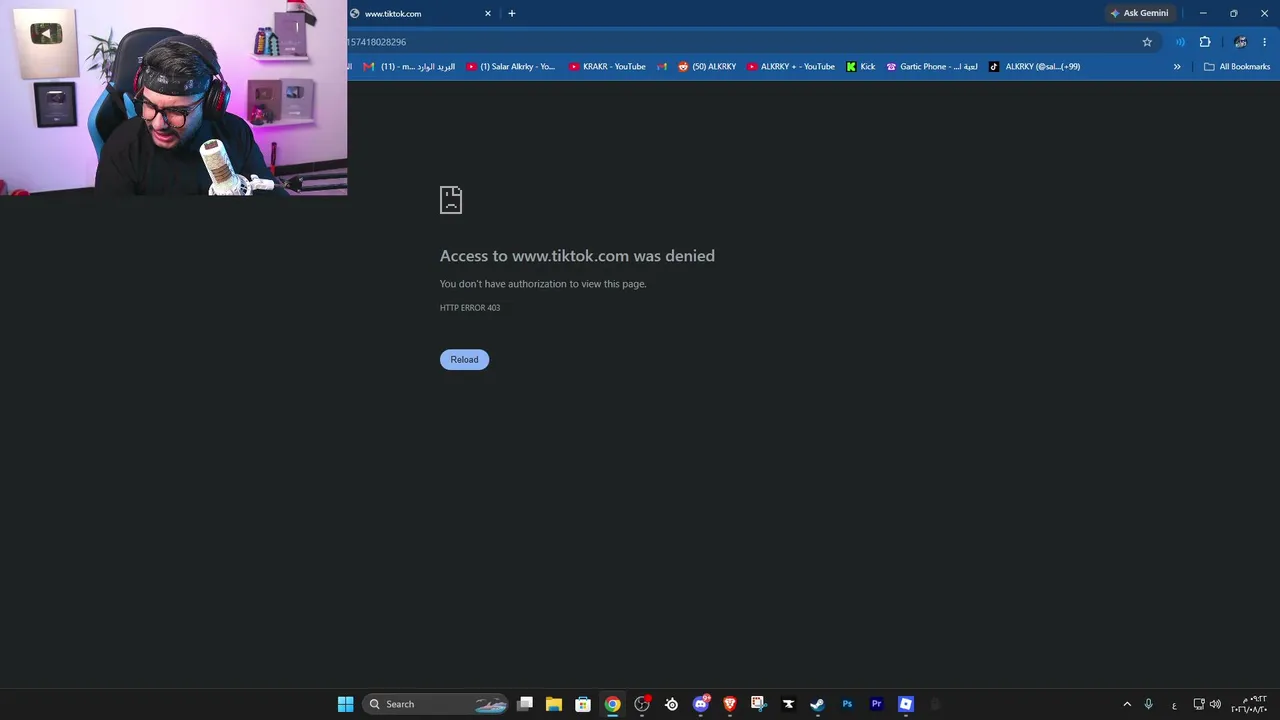Open the (50) ALKRKY Reddit bookmark
This screenshot has width=1280, height=720.
707,67
